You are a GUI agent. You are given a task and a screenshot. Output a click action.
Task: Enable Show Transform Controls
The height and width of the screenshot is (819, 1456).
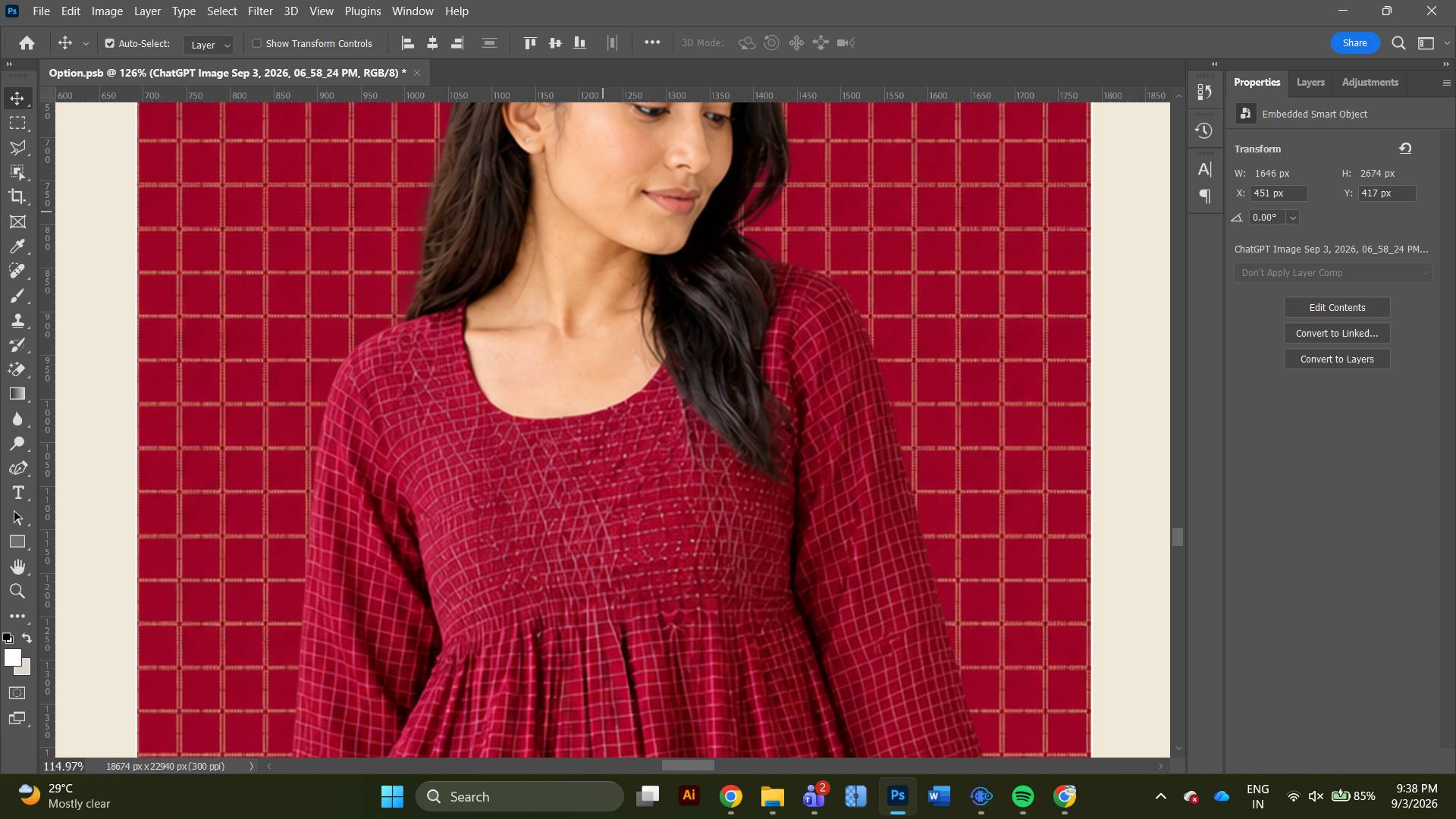tap(257, 43)
